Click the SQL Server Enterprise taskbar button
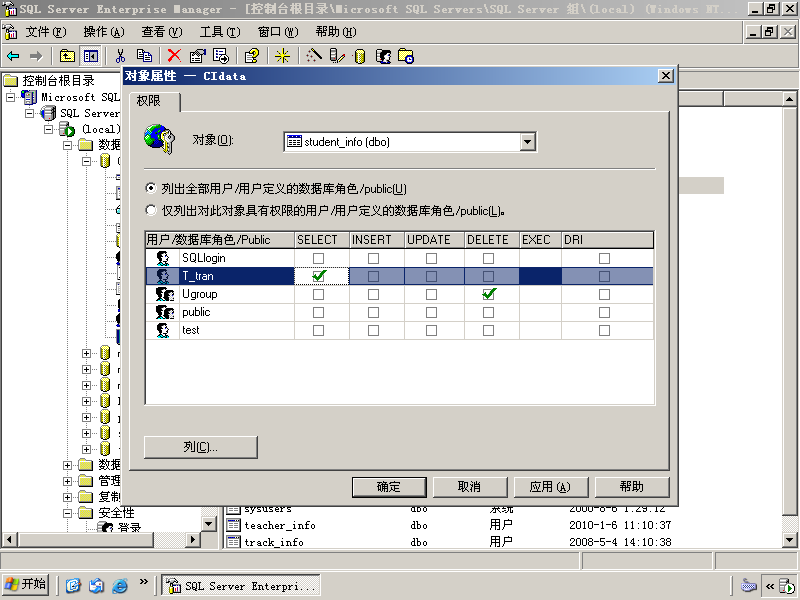Image resolution: width=800 pixels, height=600 pixels. point(241,586)
